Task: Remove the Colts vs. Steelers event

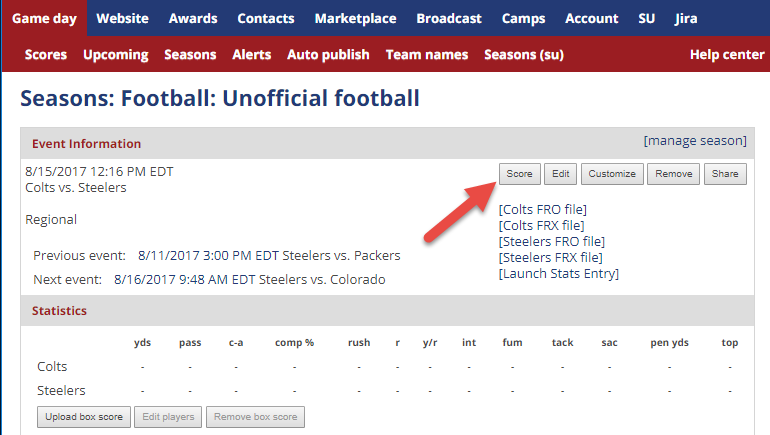Action: [673, 174]
